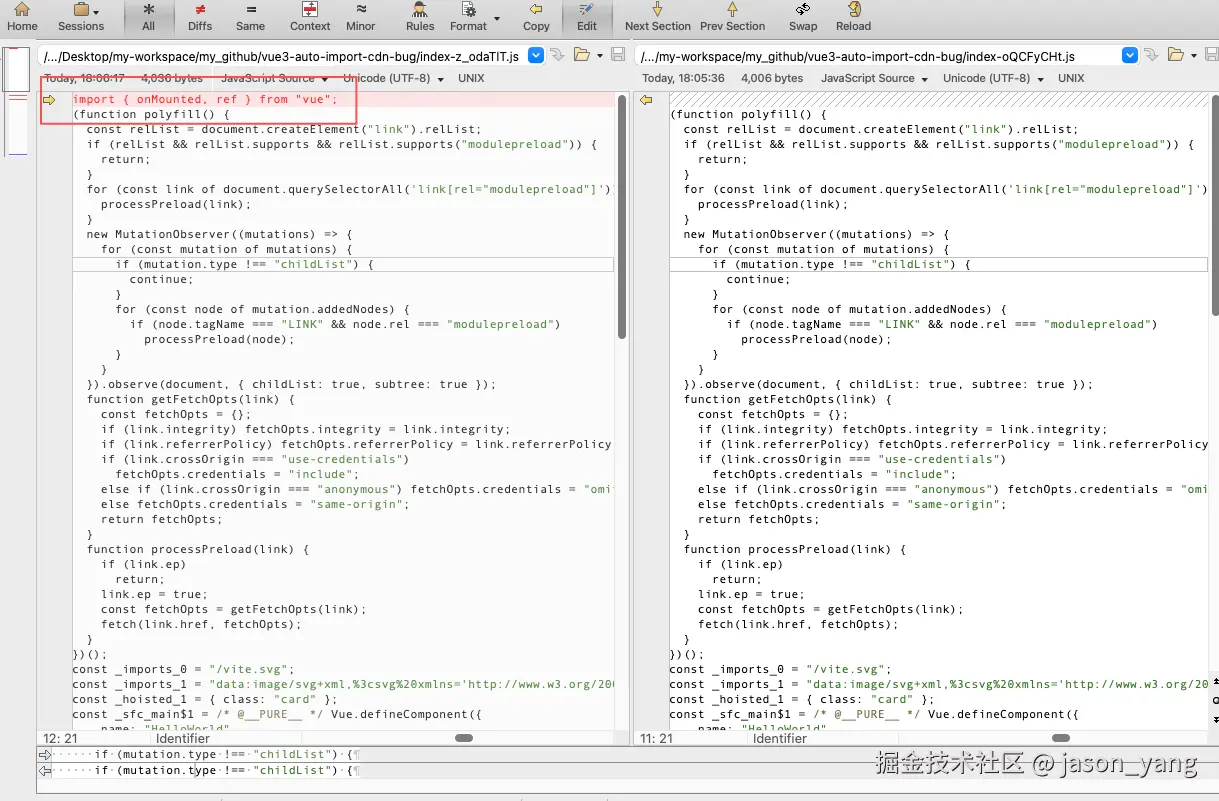Jump to the Next Section
The width and height of the screenshot is (1219, 801).
pyautogui.click(x=657, y=17)
